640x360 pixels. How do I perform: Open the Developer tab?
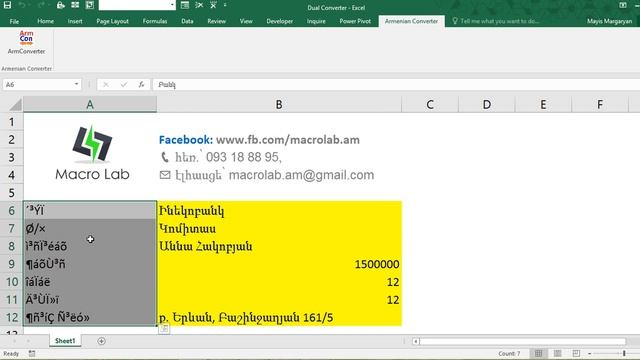(280, 21)
